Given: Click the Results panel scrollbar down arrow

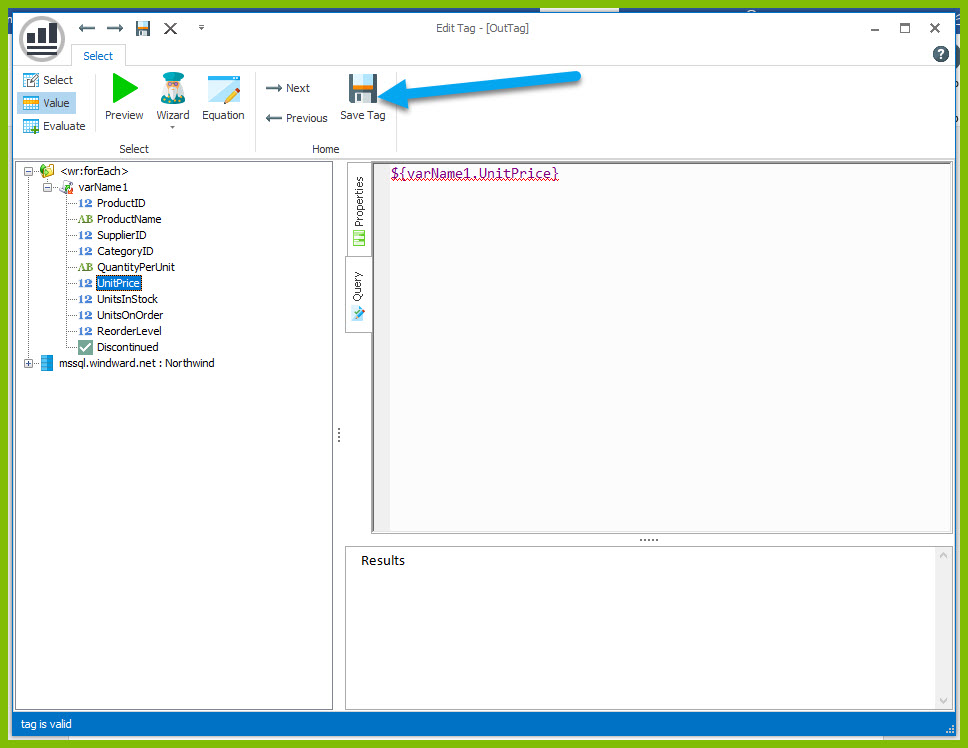Looking at the screenshot, I should click(x=943, y=700).
